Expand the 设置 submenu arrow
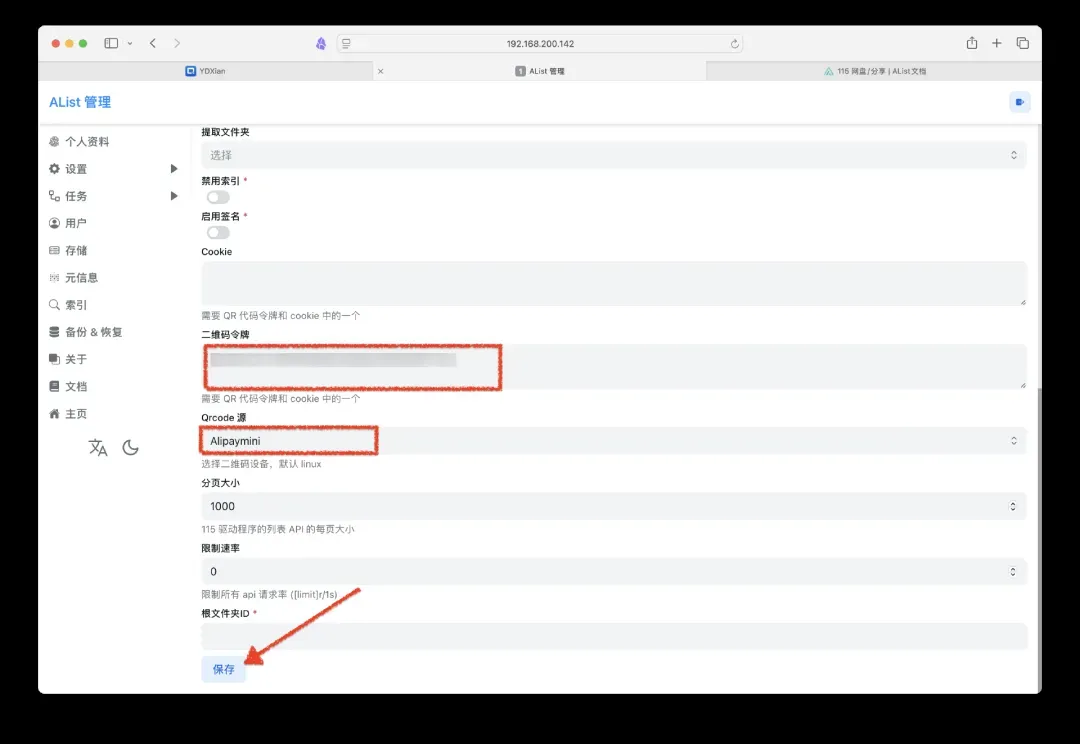This screenshot has width=1080, height=744. click(x=174, y=169)
